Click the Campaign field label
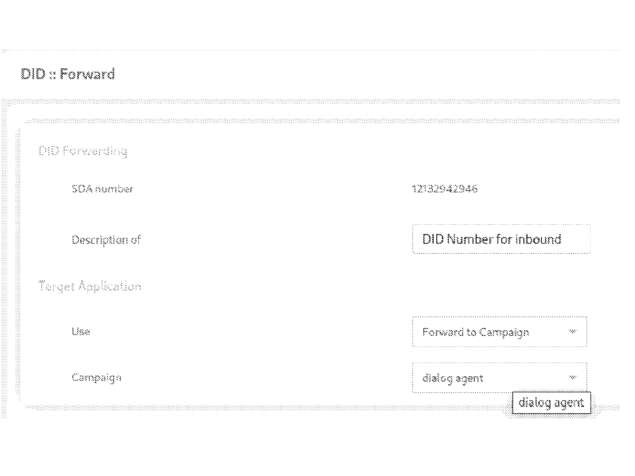The image size is (635, 476). [96, 378]
